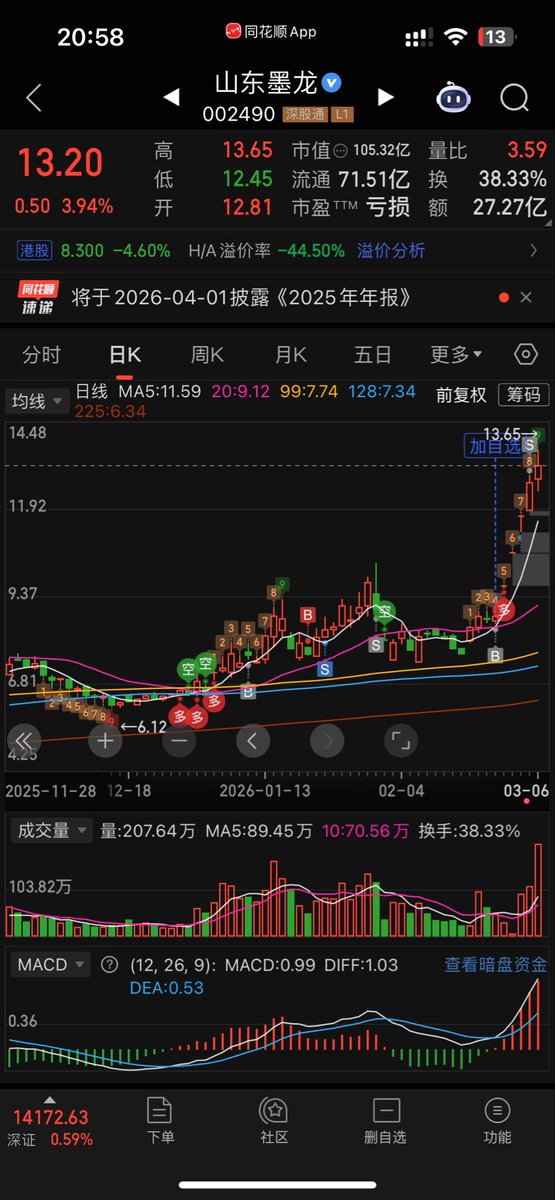Switch to 五日 tab

[373, 354]
